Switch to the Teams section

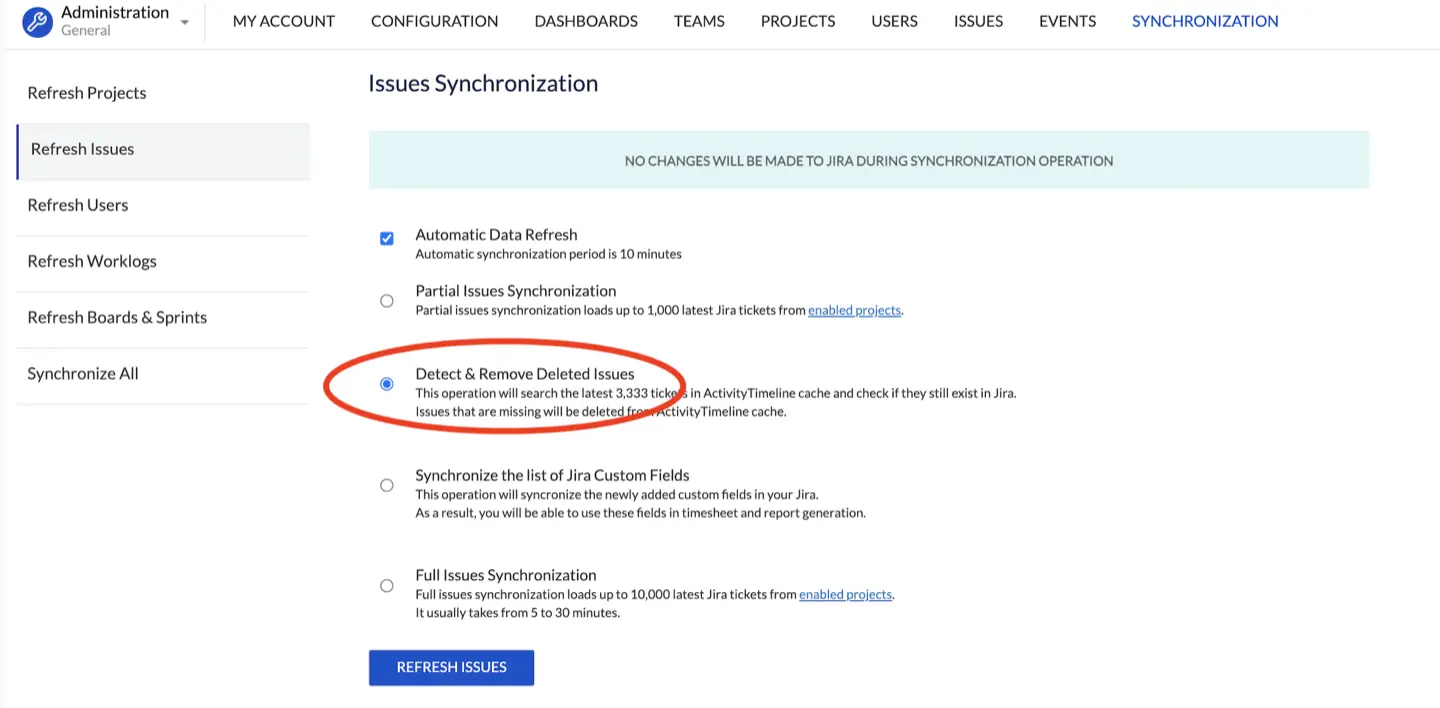[699, 21]
